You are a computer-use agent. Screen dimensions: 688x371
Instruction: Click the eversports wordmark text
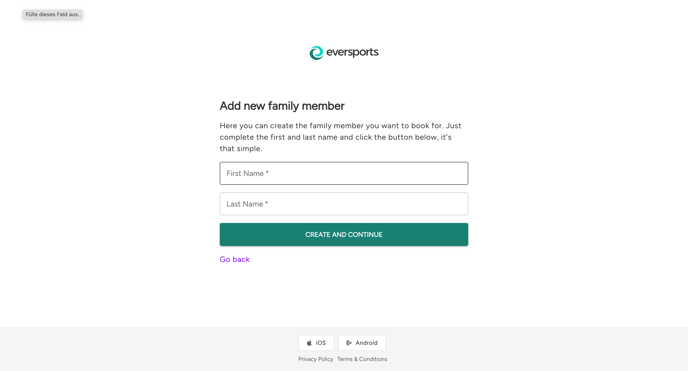(x=352, y=52)
